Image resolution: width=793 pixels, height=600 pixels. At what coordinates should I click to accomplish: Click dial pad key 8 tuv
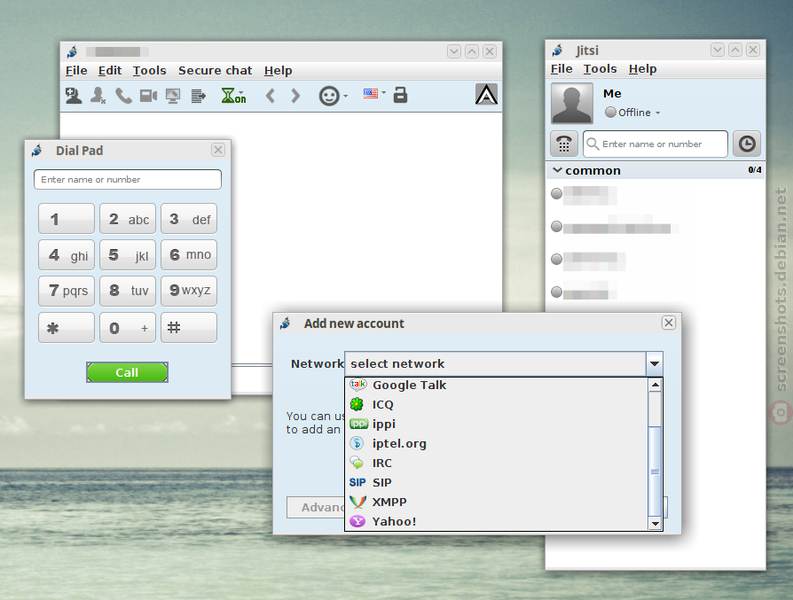(x=127, y=291)
